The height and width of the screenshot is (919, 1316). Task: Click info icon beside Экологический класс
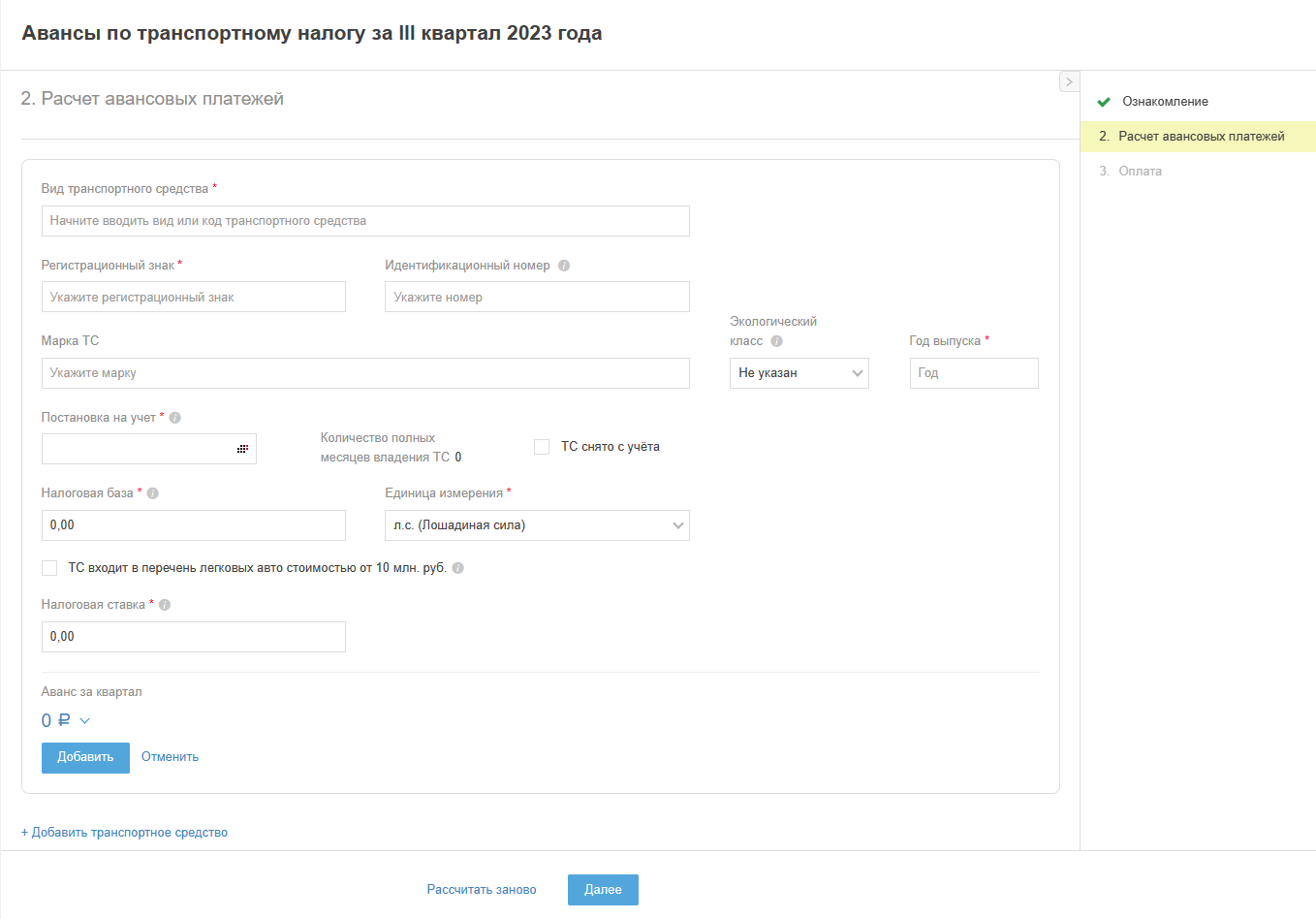[x=776, y=341]
